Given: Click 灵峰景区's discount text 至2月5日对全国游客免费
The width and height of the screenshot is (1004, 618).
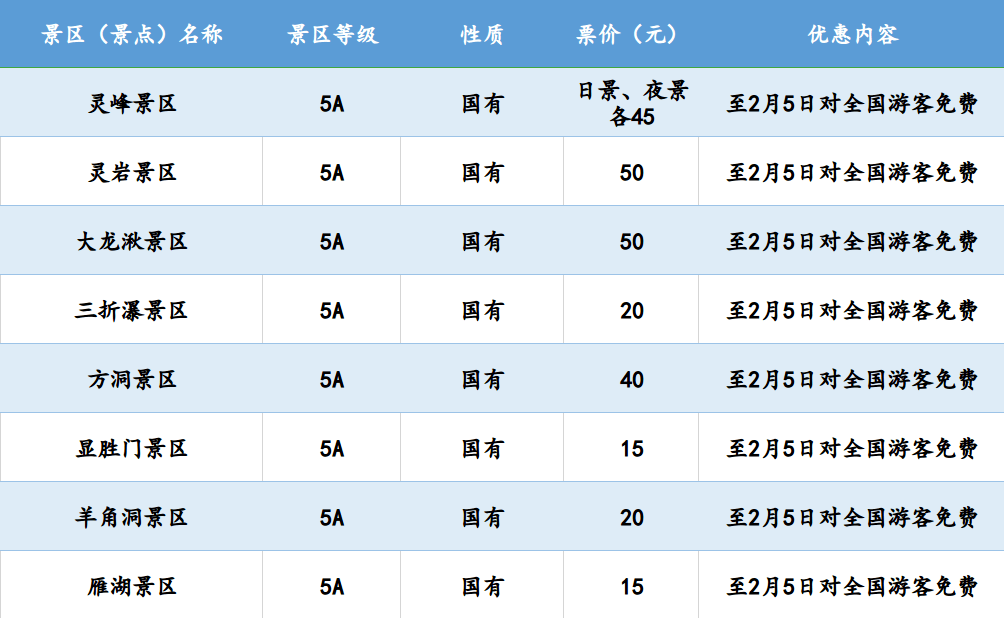Looking at the screenshot, I should (x=852, y=103).
